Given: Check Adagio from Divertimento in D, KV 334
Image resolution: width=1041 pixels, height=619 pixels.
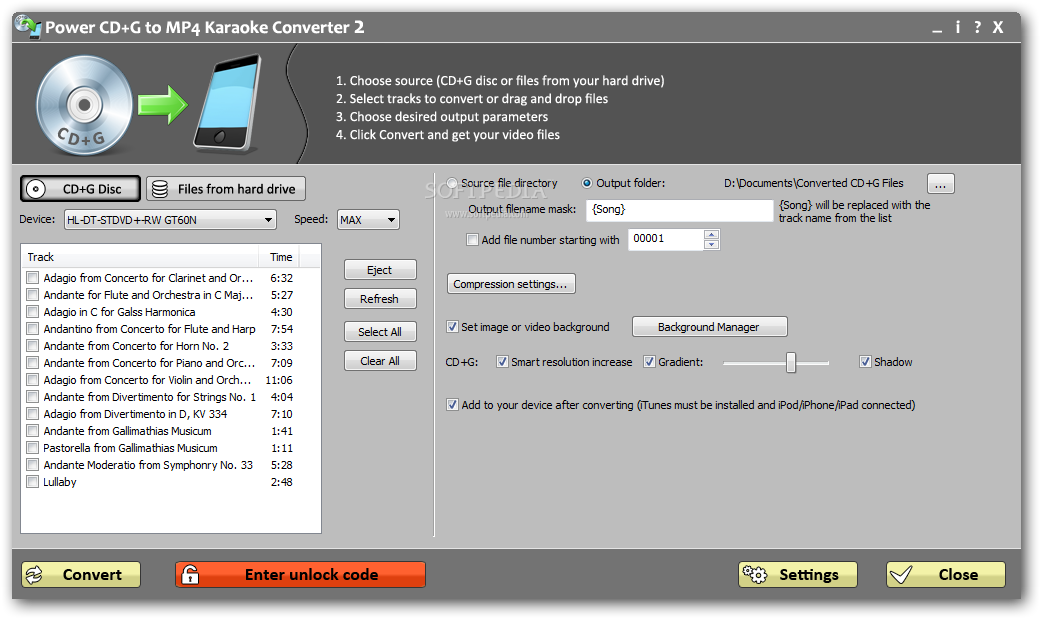Looking at the screenshot, I should [33, 414].
